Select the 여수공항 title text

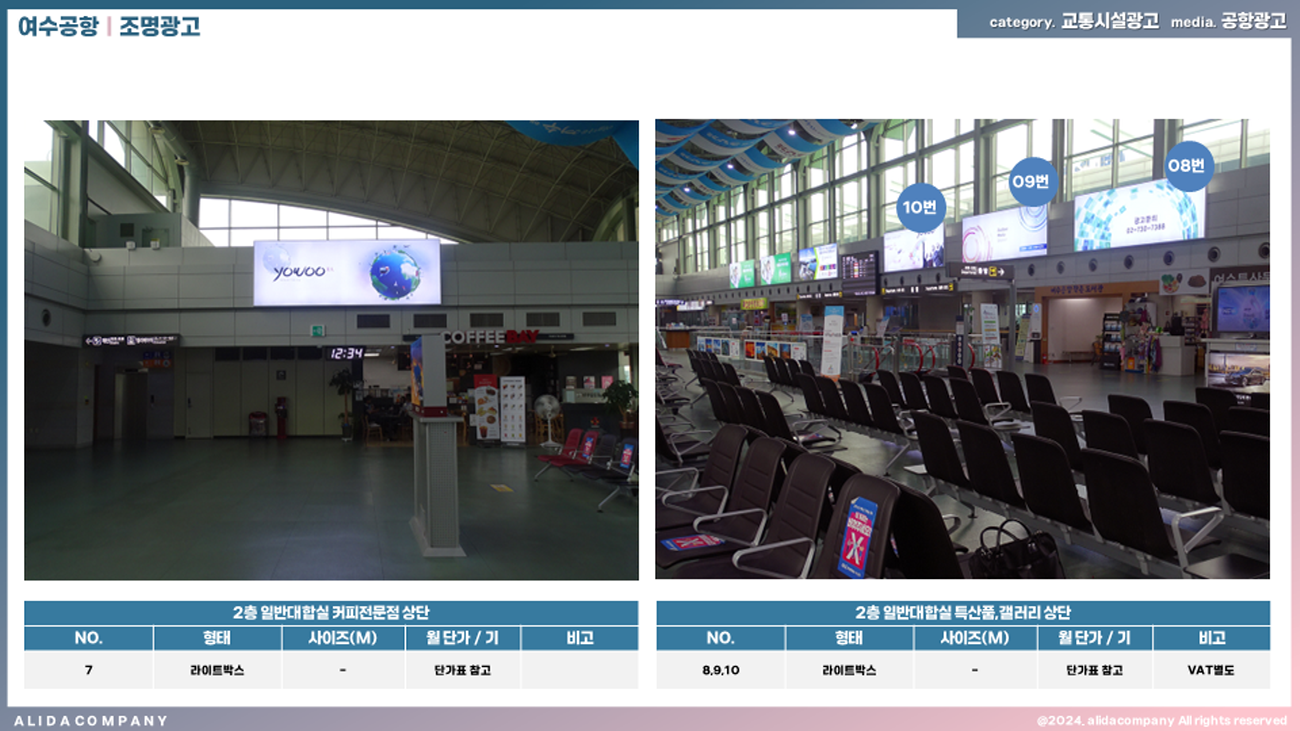pos(58,26)
